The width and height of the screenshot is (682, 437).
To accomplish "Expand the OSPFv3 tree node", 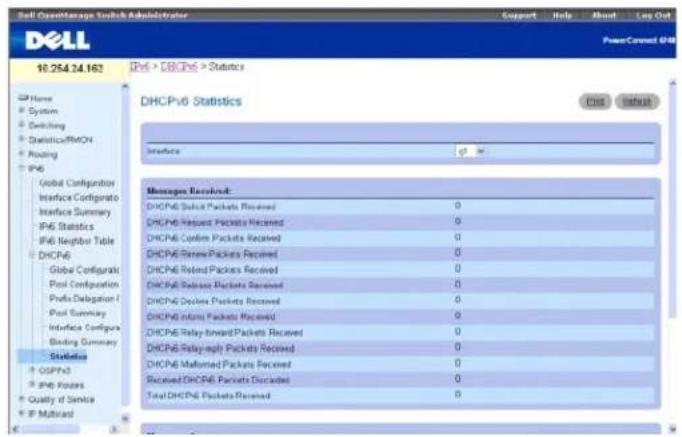I will pos(32,370).
